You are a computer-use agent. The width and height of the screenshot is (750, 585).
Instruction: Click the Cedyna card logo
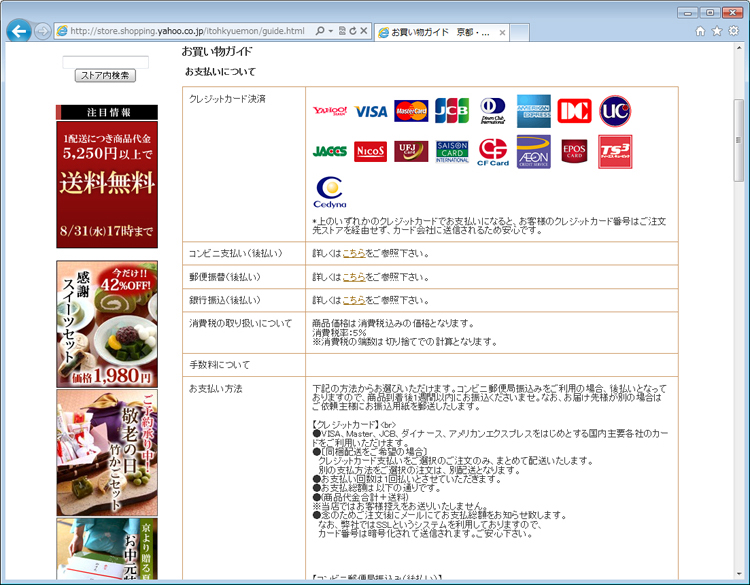[x=330, y=192]
